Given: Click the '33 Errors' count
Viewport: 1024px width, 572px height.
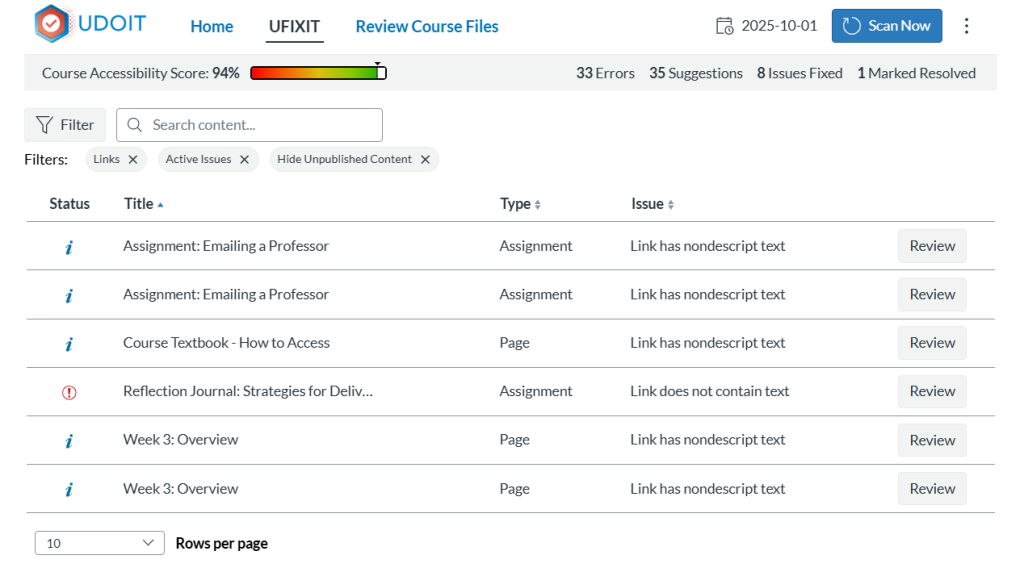Looking at the screenshot, I should [x=605, y=73].
